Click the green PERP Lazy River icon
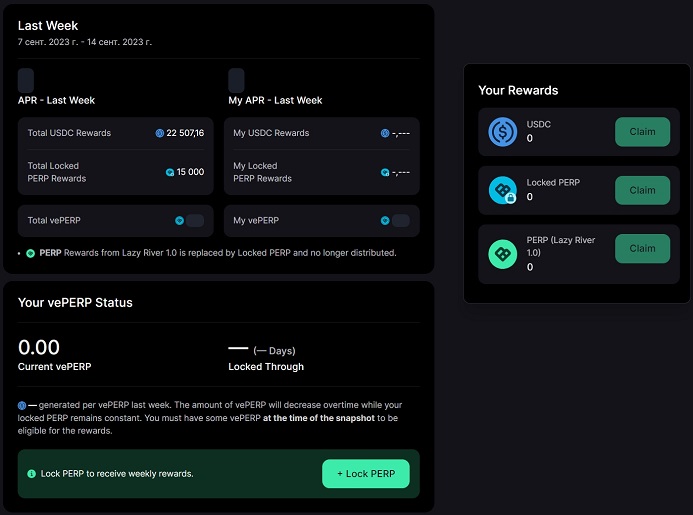Viewport: 693px width, 515px height. tap(502, 254)
